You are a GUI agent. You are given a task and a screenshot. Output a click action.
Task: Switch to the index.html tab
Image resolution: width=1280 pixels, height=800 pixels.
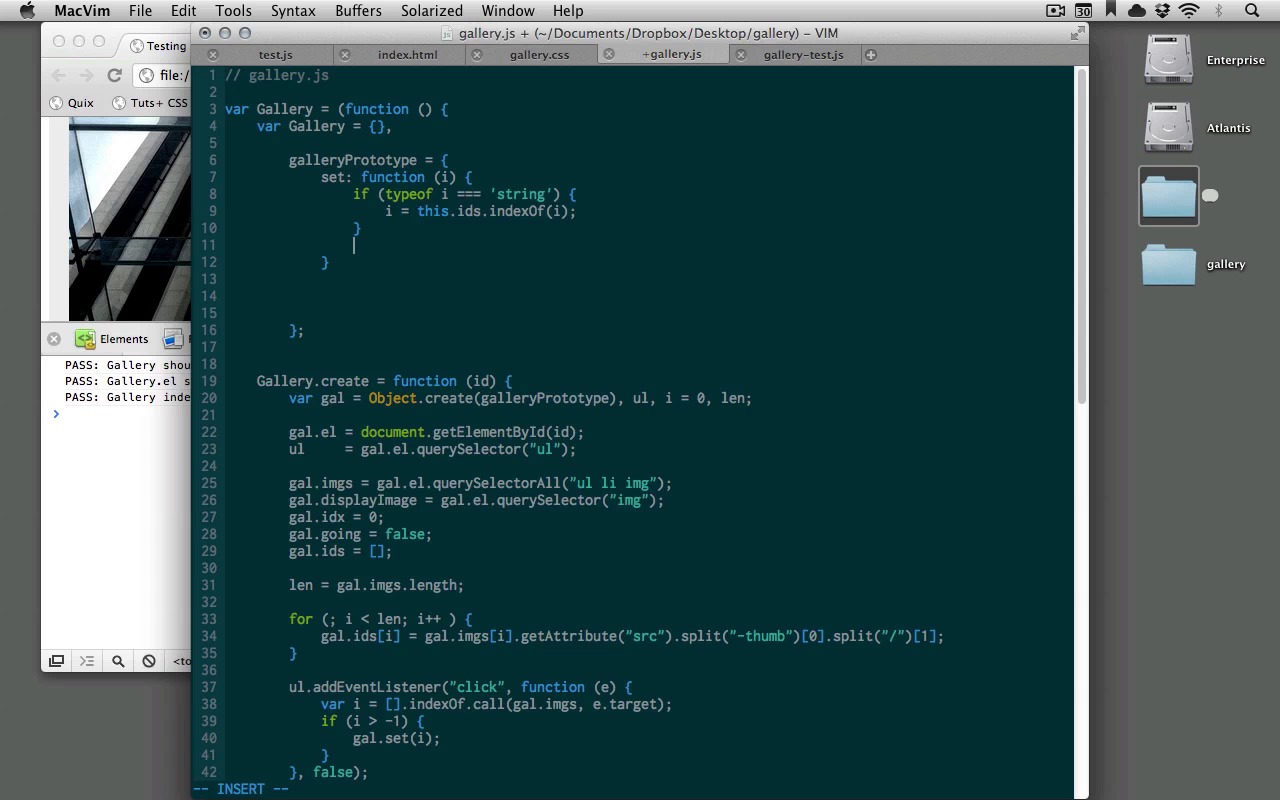[x=407, y=55]
